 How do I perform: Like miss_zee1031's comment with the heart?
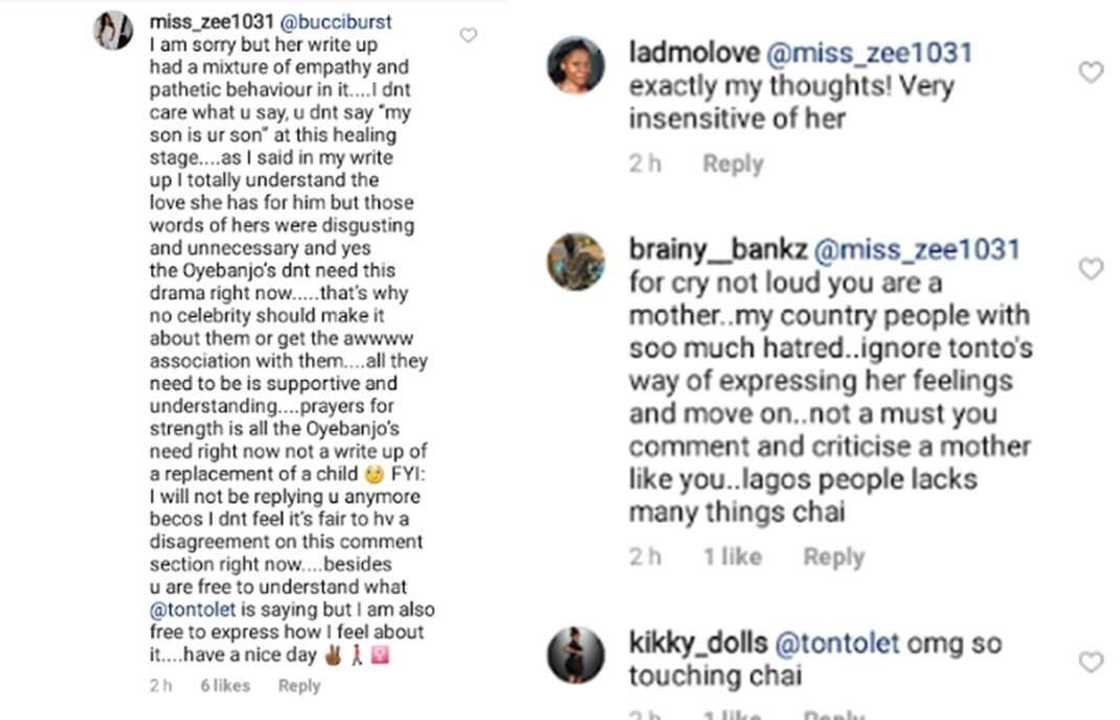(x=468, y=36)
